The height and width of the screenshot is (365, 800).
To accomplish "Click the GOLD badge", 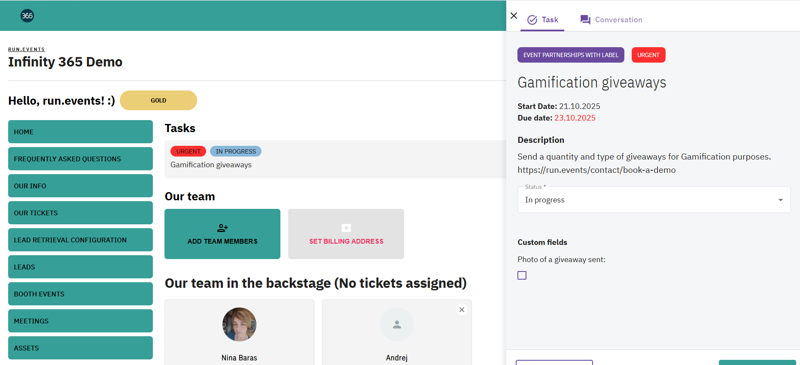I will point(158,101).
